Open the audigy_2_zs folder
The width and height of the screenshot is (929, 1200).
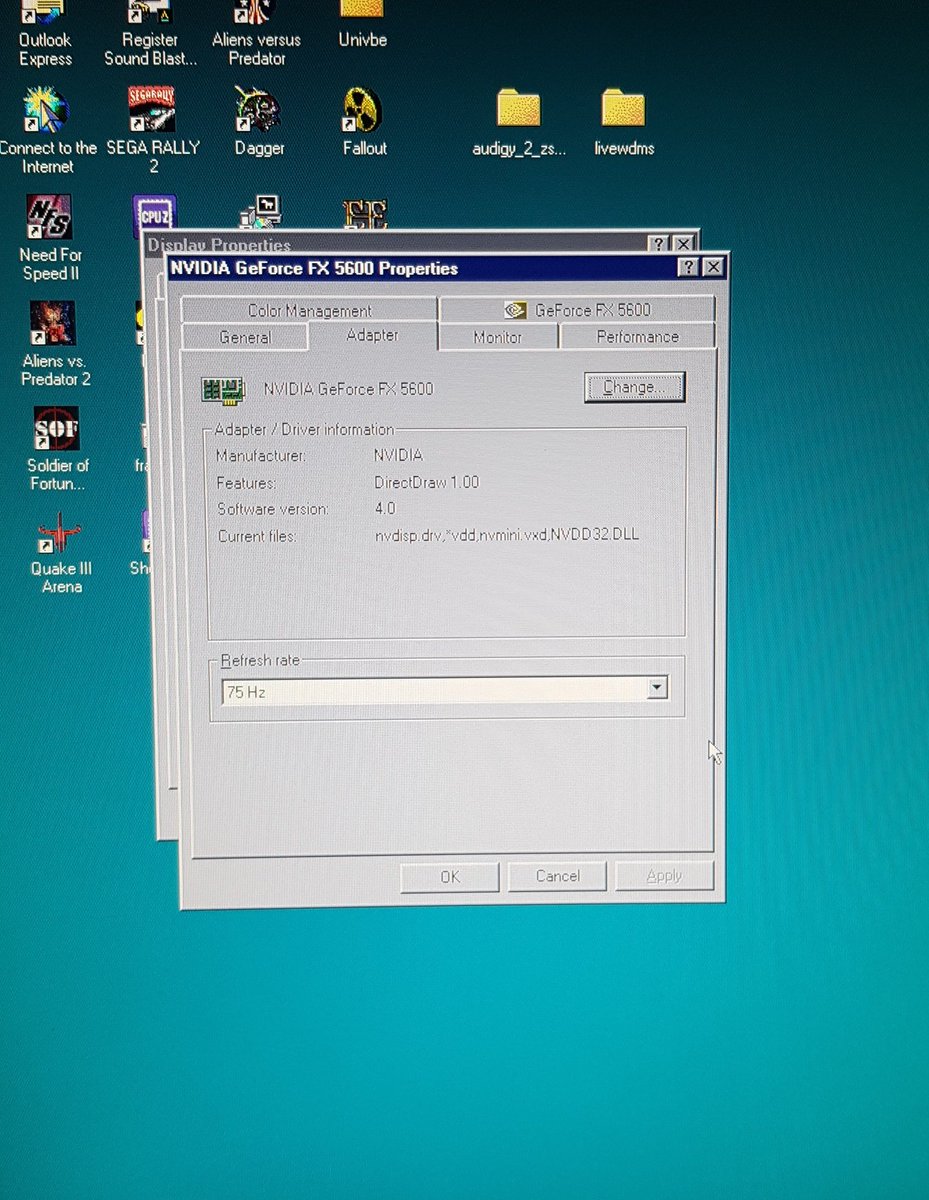[518, 123]
